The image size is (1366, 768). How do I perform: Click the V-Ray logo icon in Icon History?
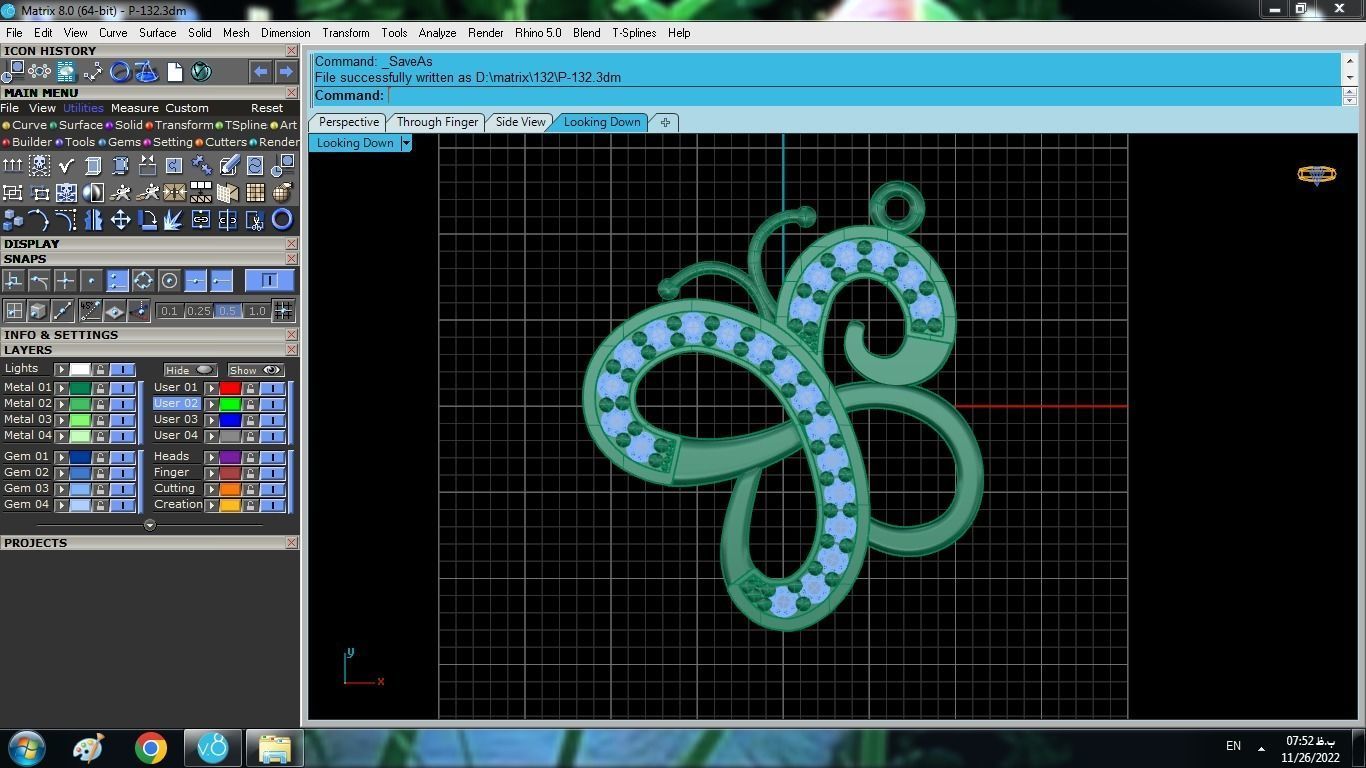(201, 72)
